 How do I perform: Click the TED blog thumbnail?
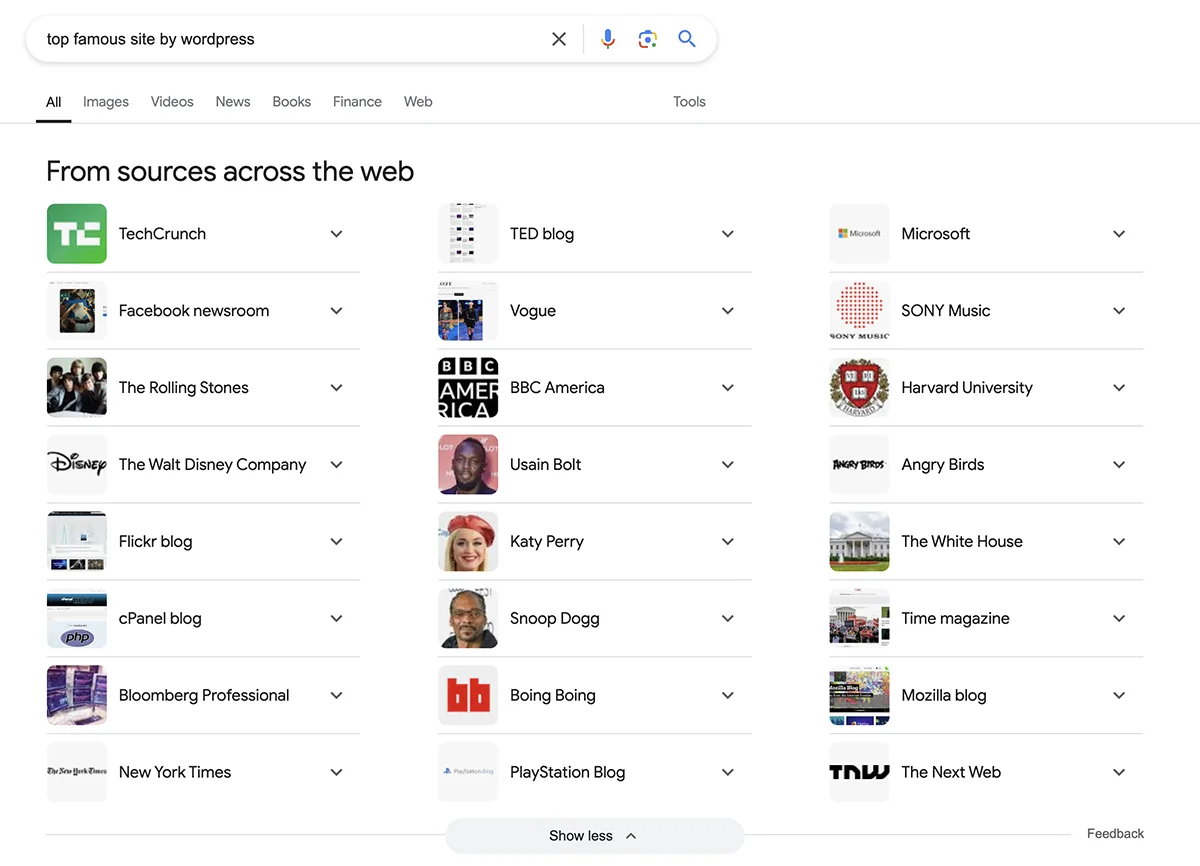[468, 234]
